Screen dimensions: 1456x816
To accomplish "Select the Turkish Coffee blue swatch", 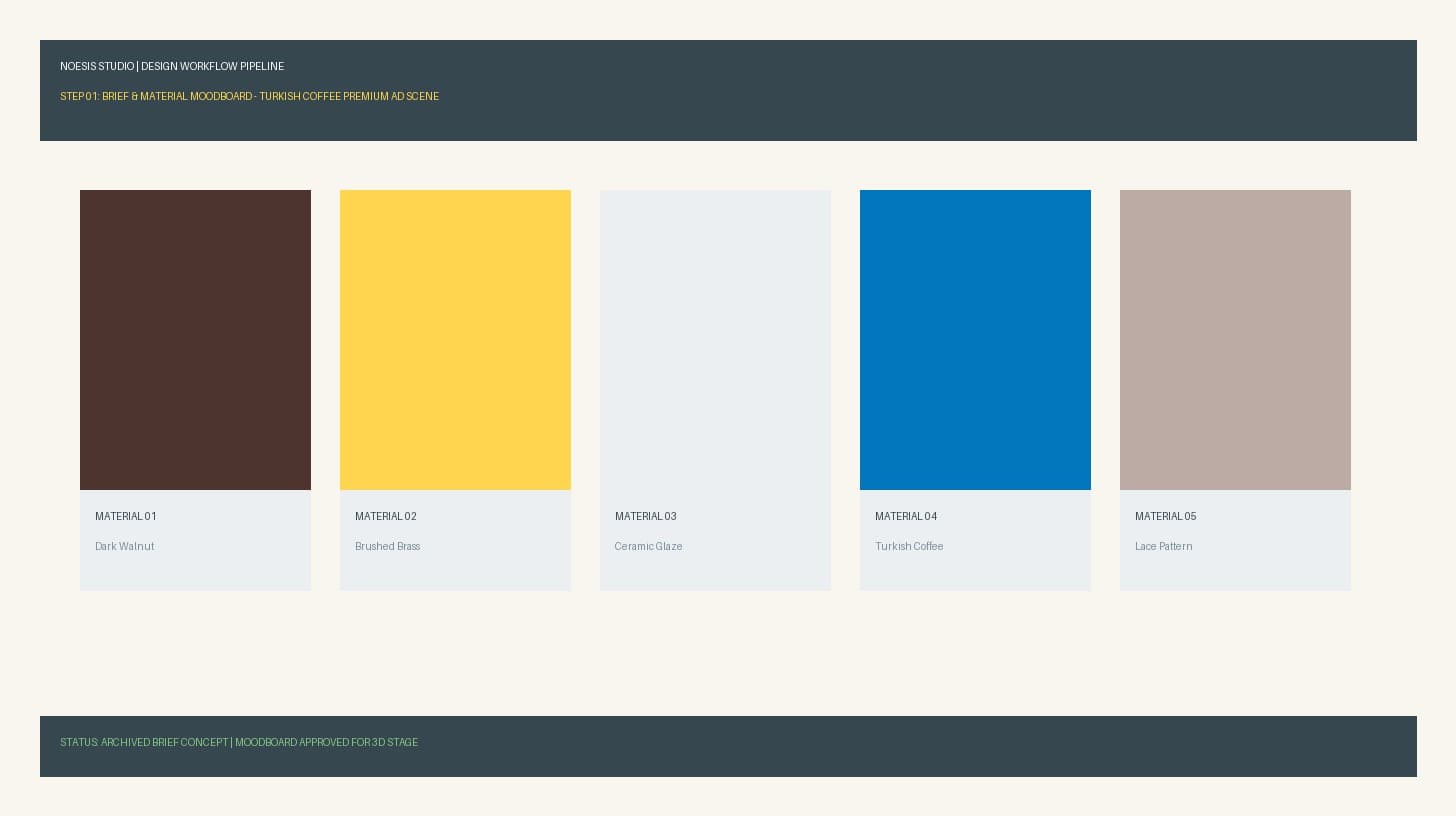I will pos(975,340).
